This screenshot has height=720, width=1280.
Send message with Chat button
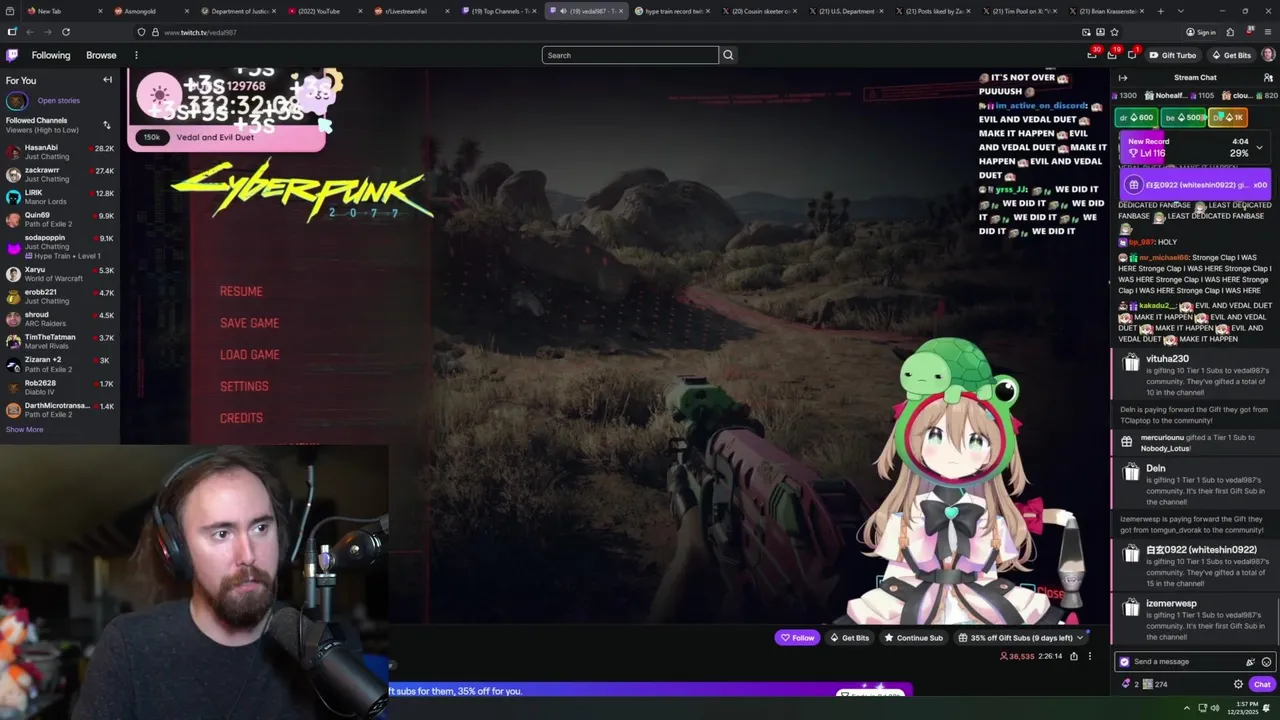[x=1262, y=684]
